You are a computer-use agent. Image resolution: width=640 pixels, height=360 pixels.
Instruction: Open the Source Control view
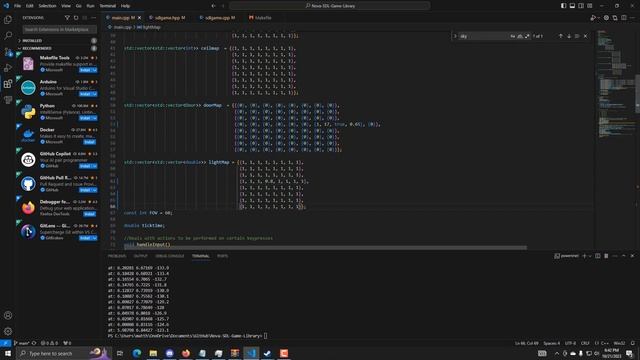click(x=8, y=52)
